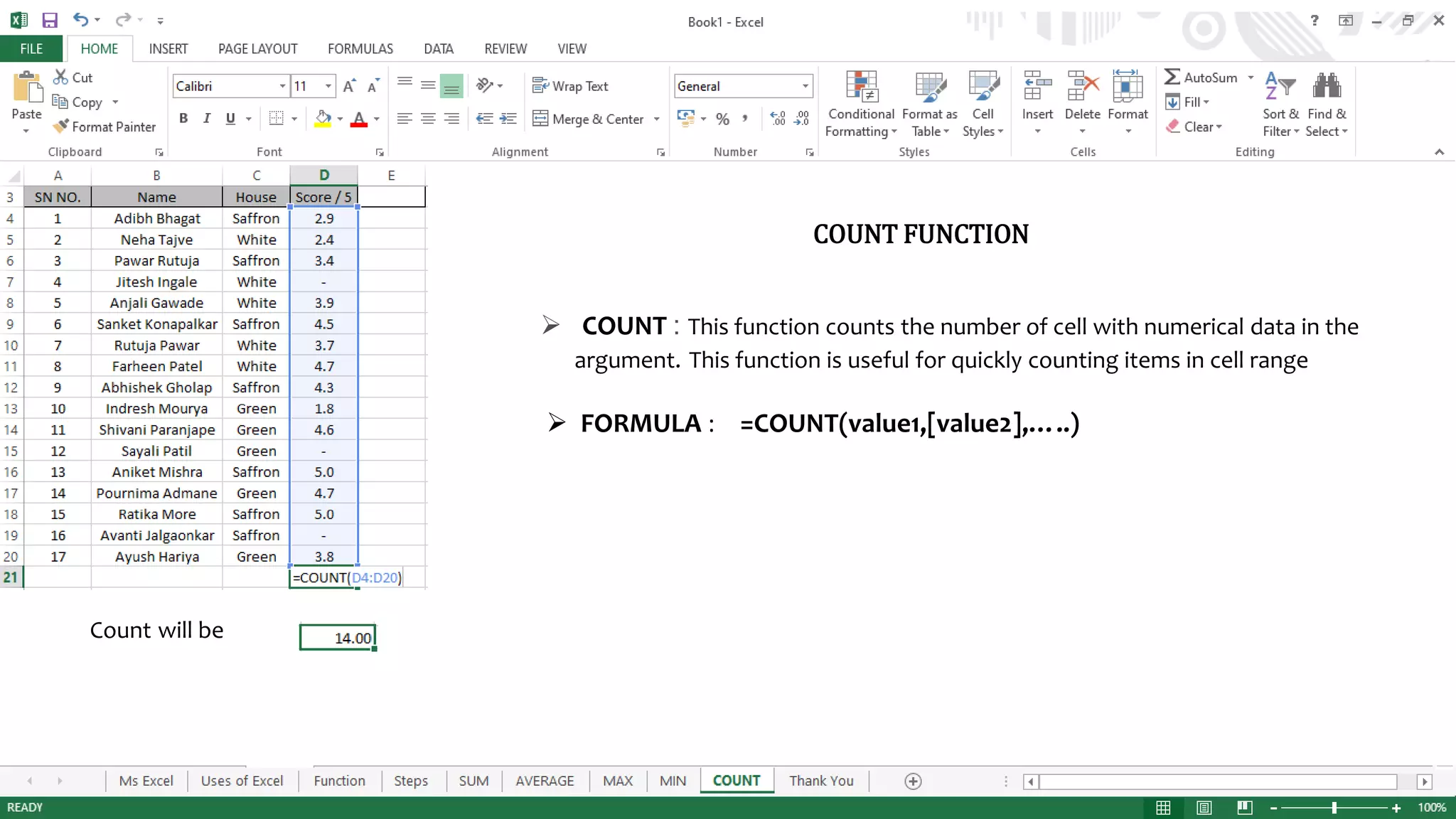
Task: Open Cell Styles gallery
Action: click(x=983, y=104)
